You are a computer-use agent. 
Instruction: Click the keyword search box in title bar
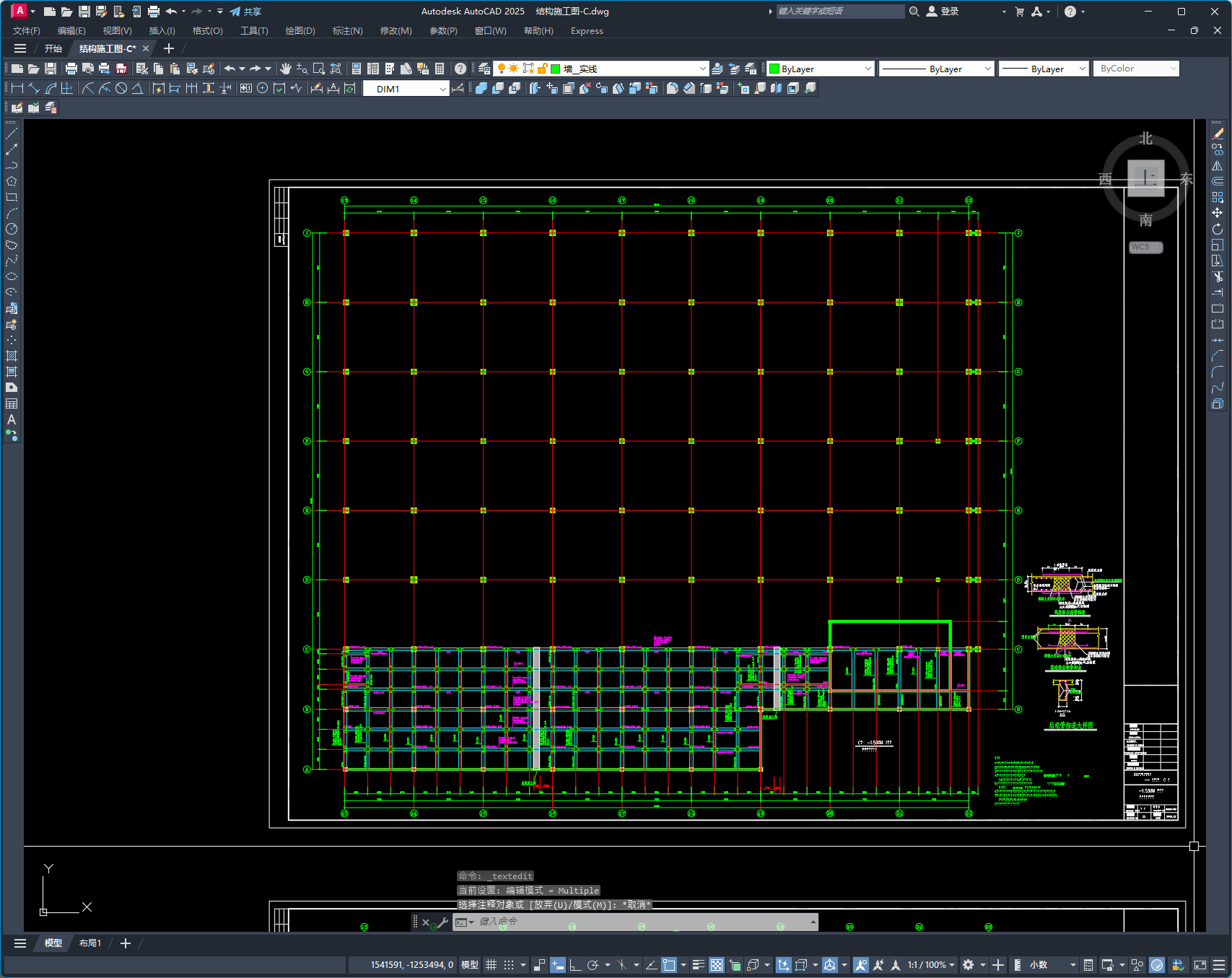coord(840,12)
